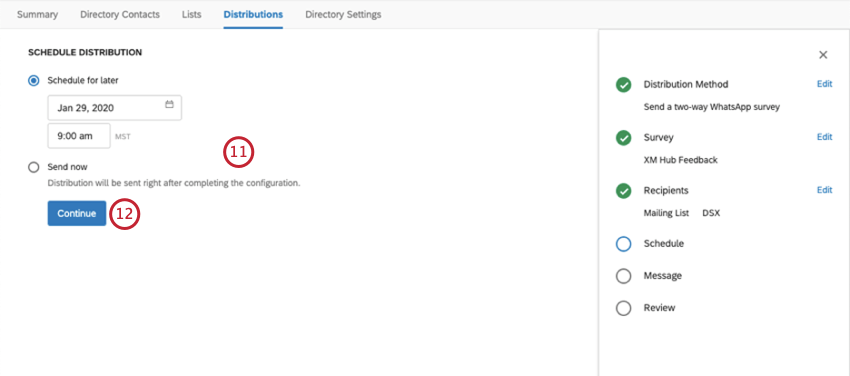Image resolution: width=850 pixels, height=376 pixels.
Task: Select the Message step circle
Action: [x=623, y=276]
